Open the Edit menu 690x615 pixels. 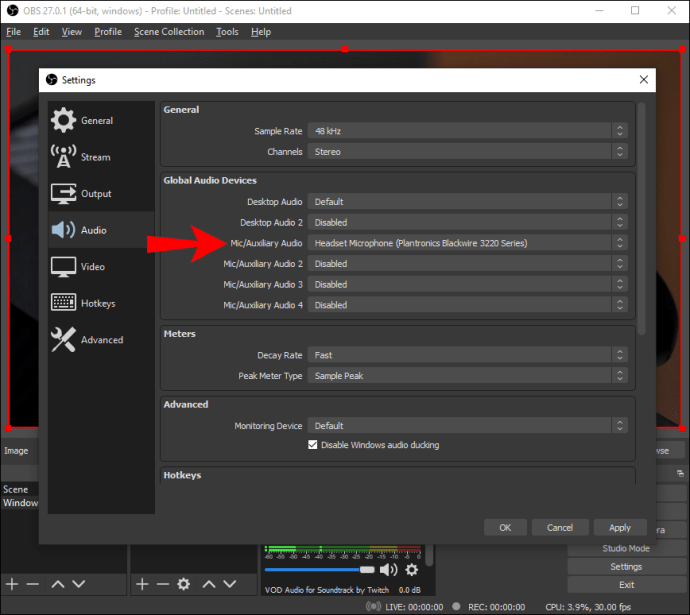(41, 32)
